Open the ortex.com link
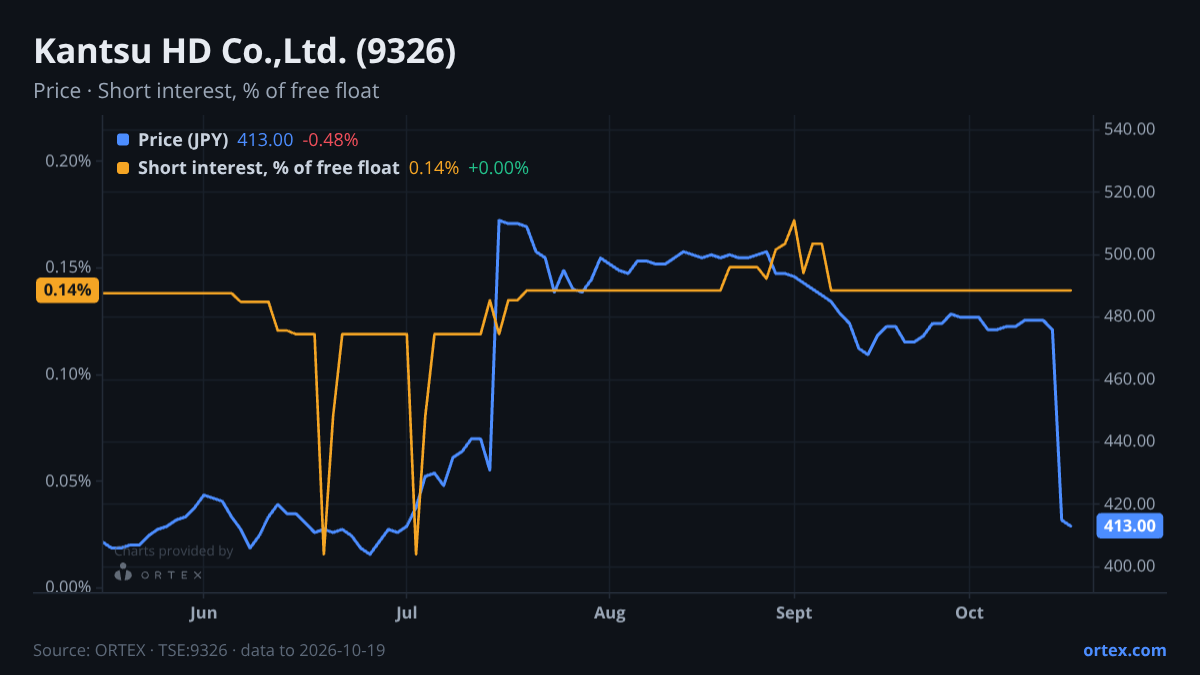Viewport: 1200px width, 675px height. click(x=1124, y=650)
